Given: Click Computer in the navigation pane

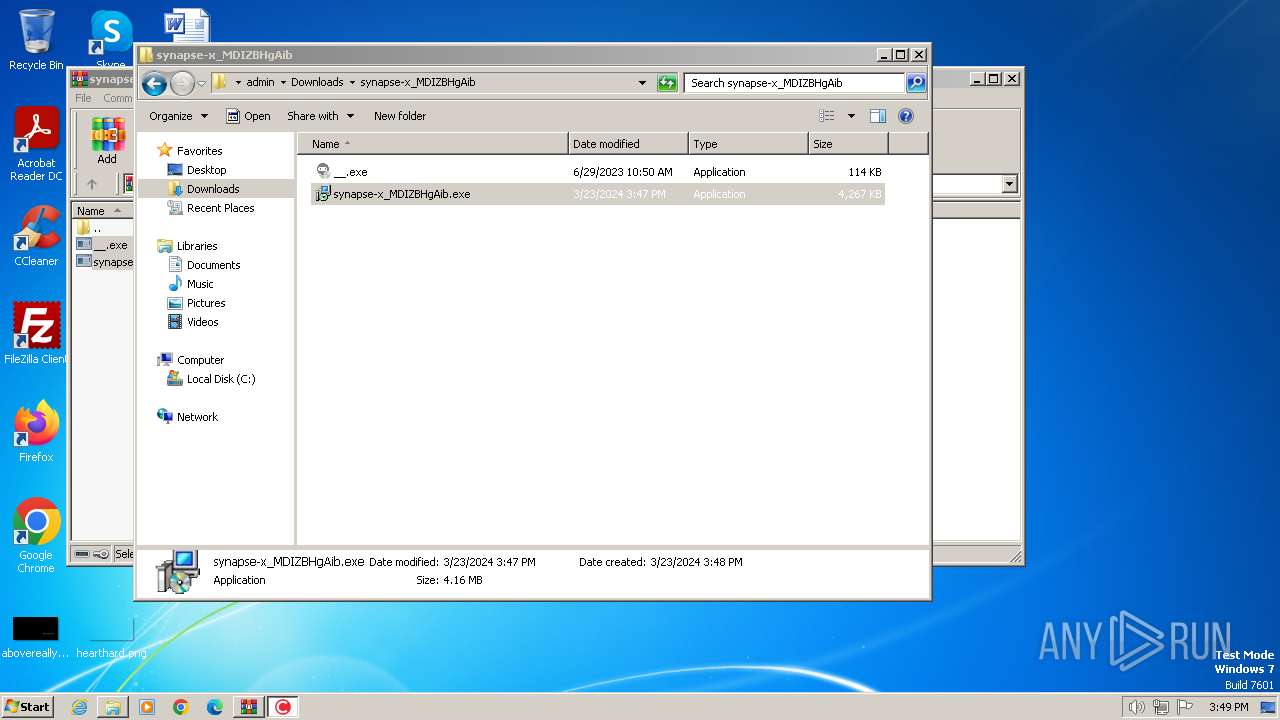Looking at the screenshot, I should [x=200, y=360].
